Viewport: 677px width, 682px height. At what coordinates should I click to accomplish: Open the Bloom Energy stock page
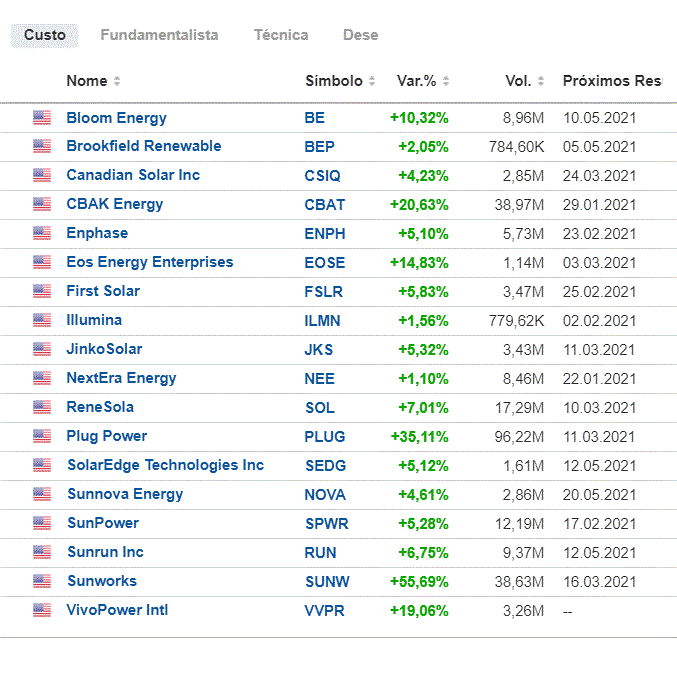click(116, 118)
